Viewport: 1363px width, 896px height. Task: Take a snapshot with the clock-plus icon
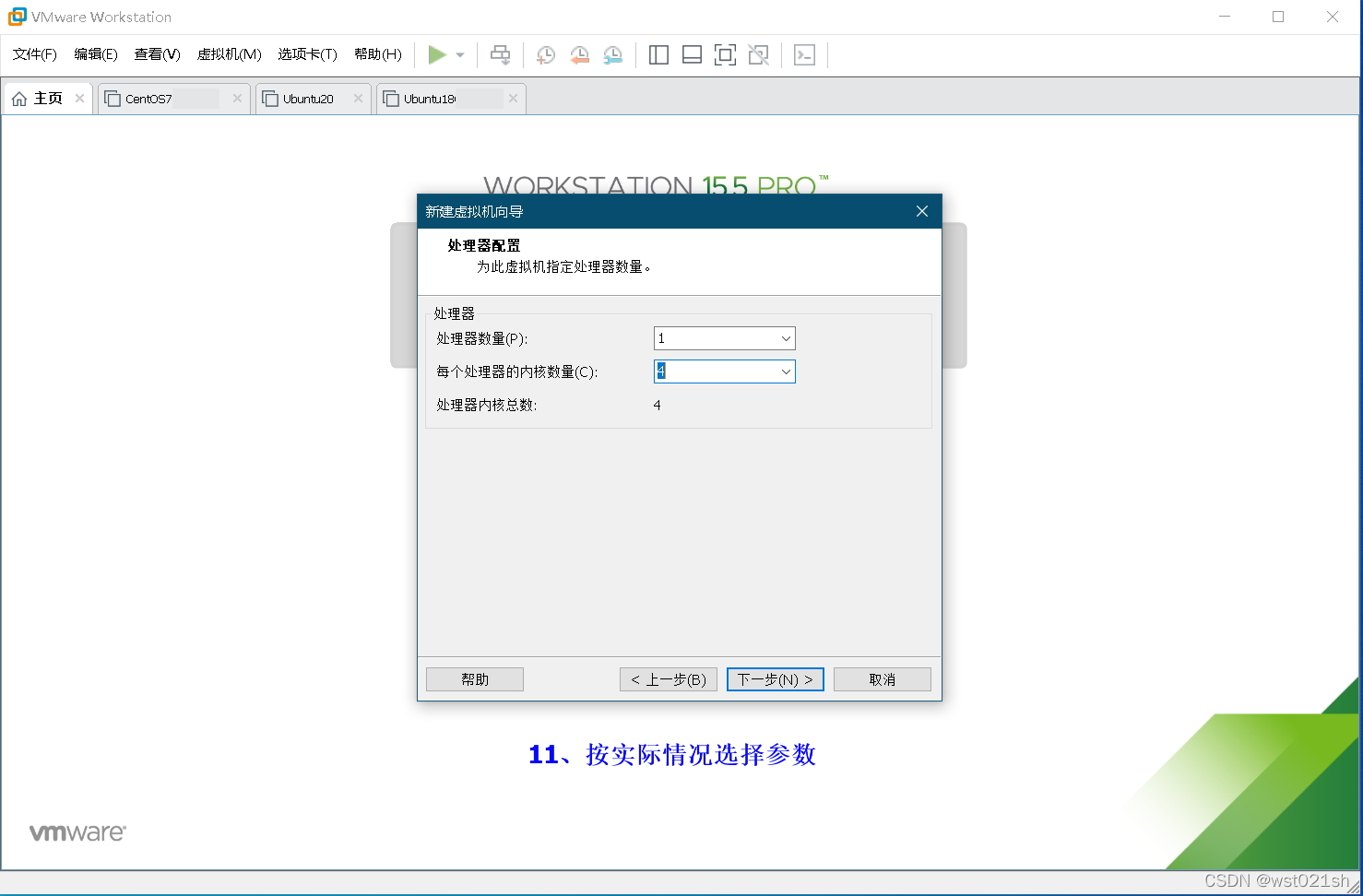coord(546,55)
